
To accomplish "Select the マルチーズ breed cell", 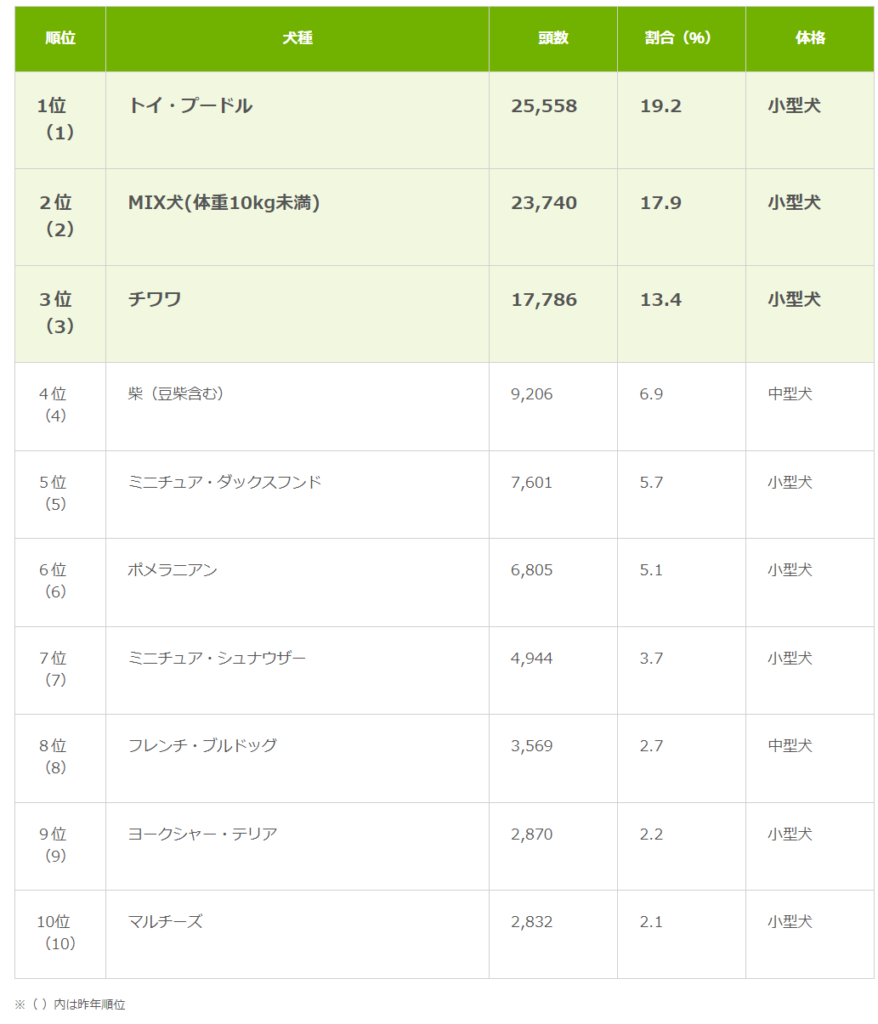I will [x=165, y=922].
